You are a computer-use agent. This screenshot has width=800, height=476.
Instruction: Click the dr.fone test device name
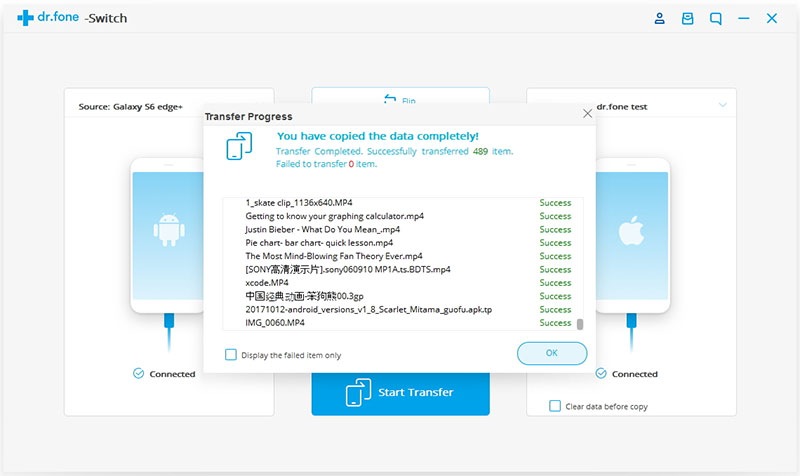[621, 107]
